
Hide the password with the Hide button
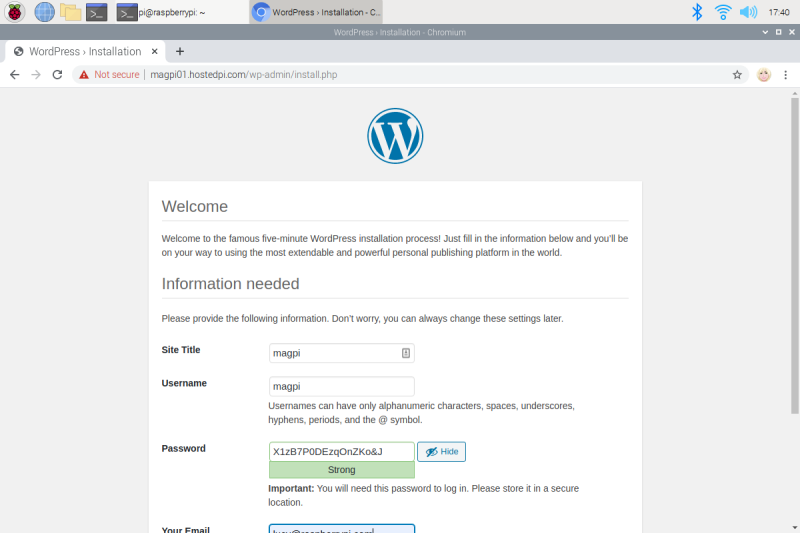441,451
